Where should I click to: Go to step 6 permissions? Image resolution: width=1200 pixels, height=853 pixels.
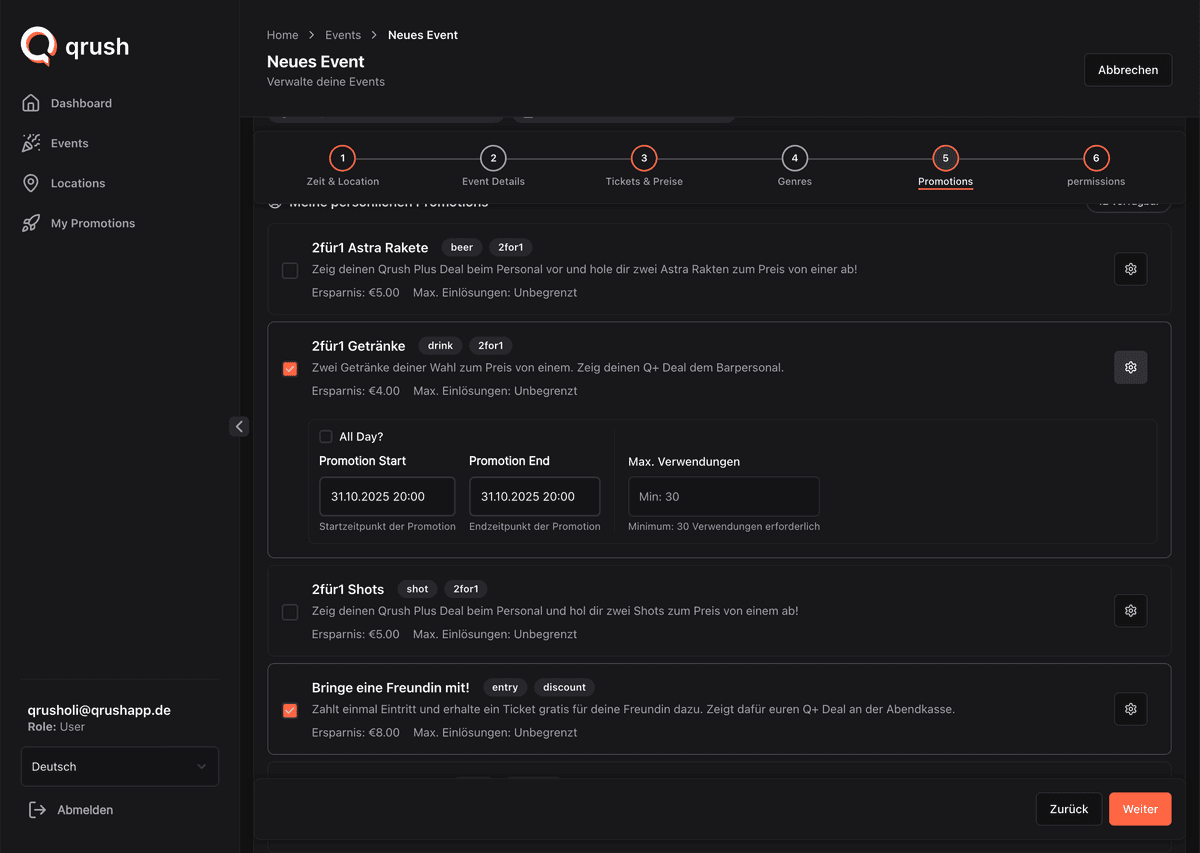[x=1096, y=166]
